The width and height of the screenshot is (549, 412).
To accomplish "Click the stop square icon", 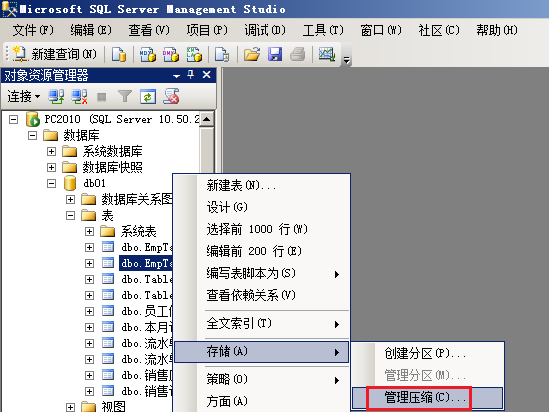I will pyautogui.click(x=102, y=97).
